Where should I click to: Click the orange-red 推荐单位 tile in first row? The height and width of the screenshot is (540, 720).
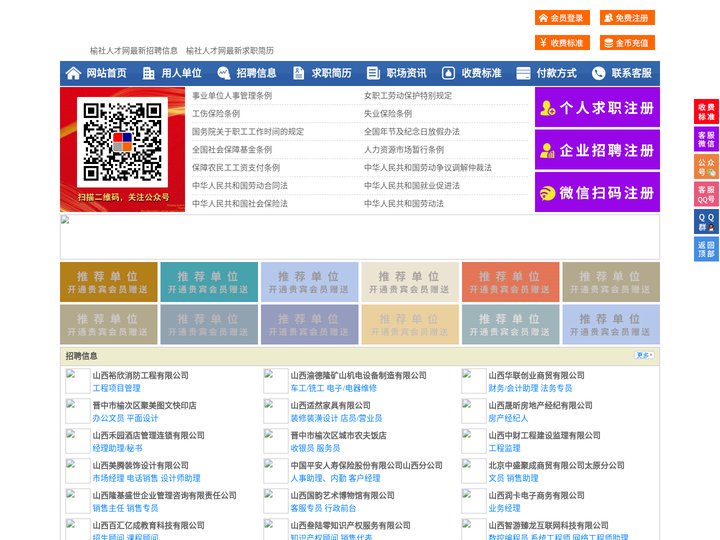pyautogui.click(x=511, y=282)
